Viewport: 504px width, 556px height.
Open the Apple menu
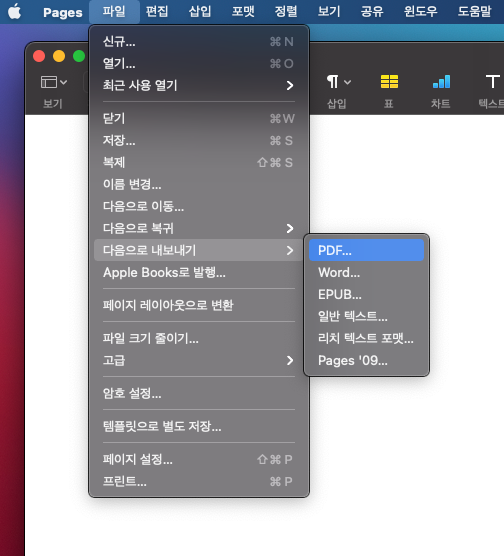tap(14, 12)
